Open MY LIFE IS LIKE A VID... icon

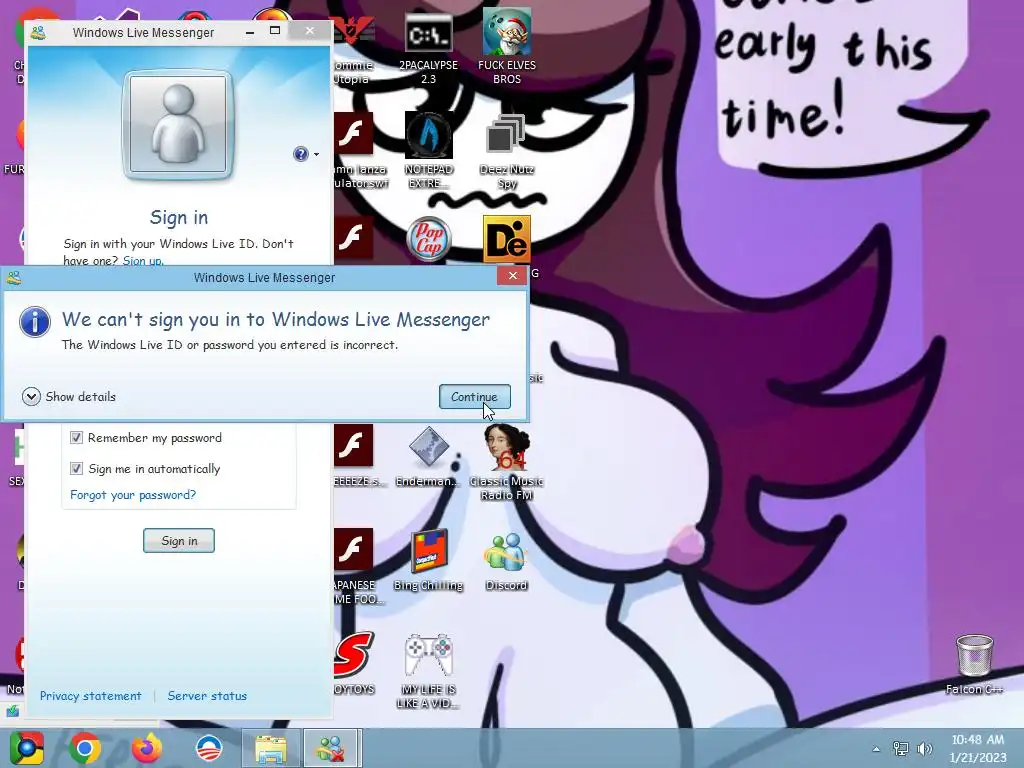428,671
